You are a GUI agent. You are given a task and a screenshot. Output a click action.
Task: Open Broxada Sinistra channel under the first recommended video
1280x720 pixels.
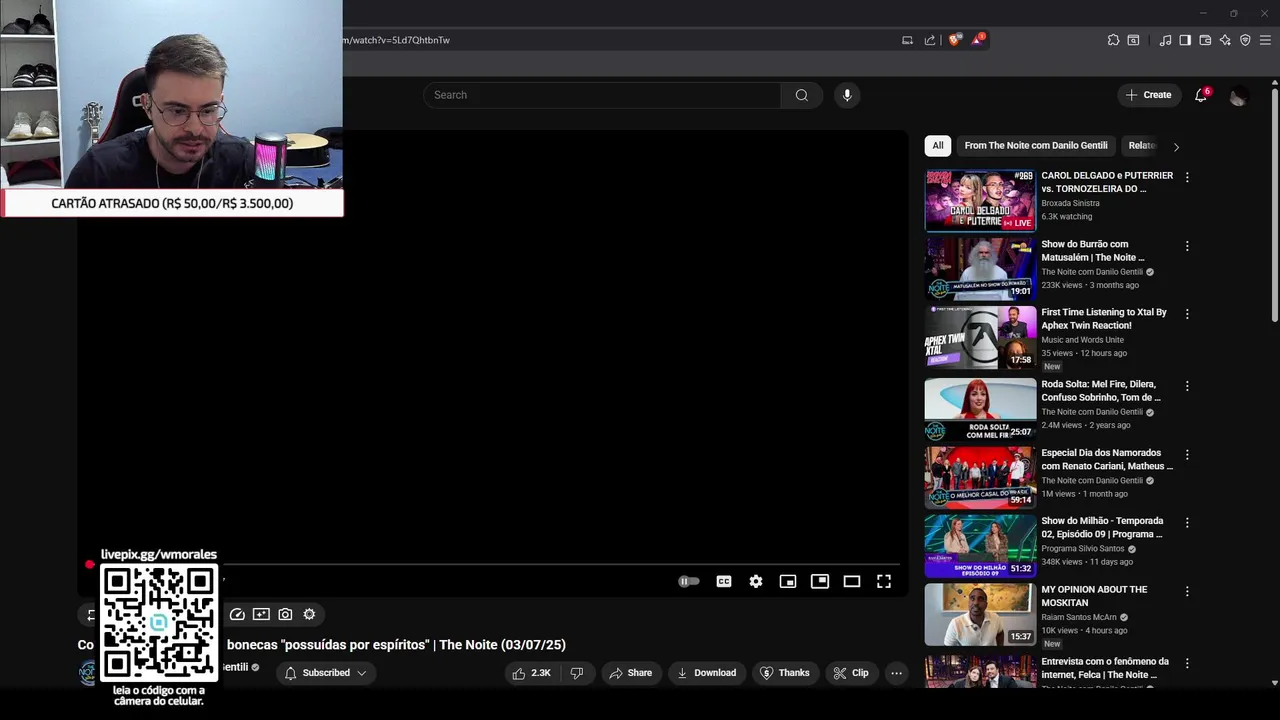[1070, 203]
